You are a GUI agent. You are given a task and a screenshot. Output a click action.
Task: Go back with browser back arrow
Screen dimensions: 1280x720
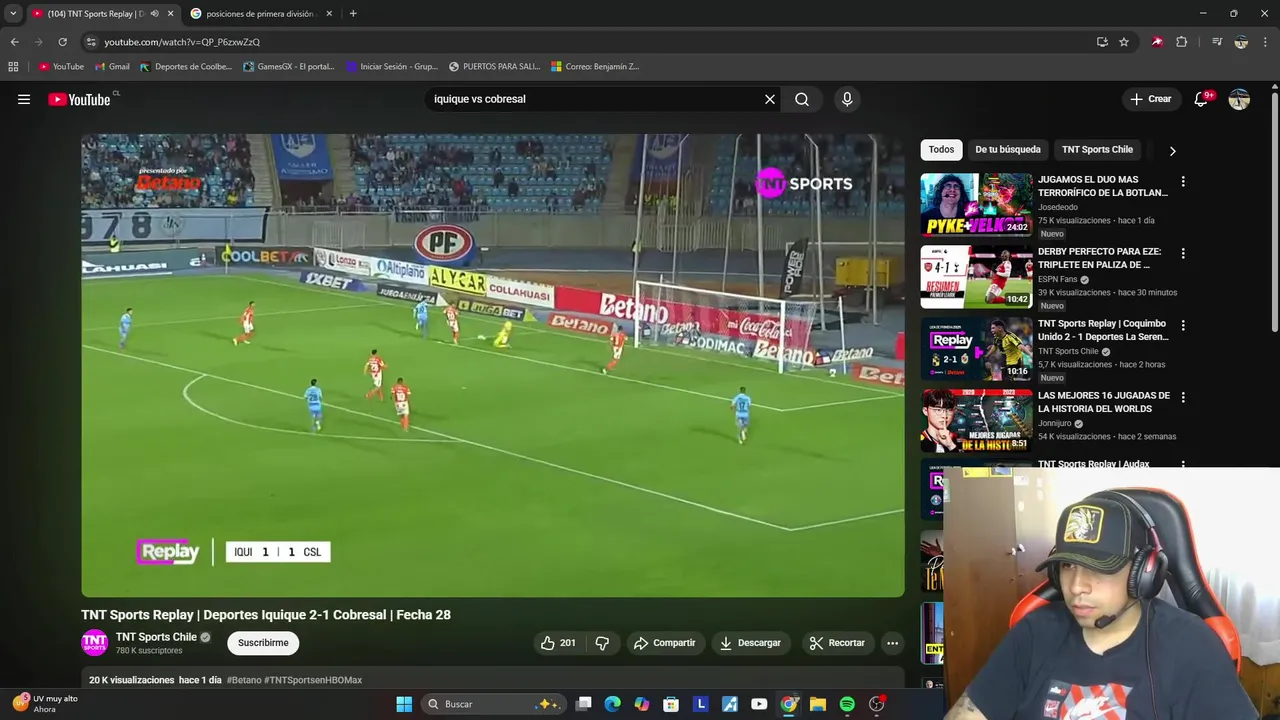[x=14, y=42]
